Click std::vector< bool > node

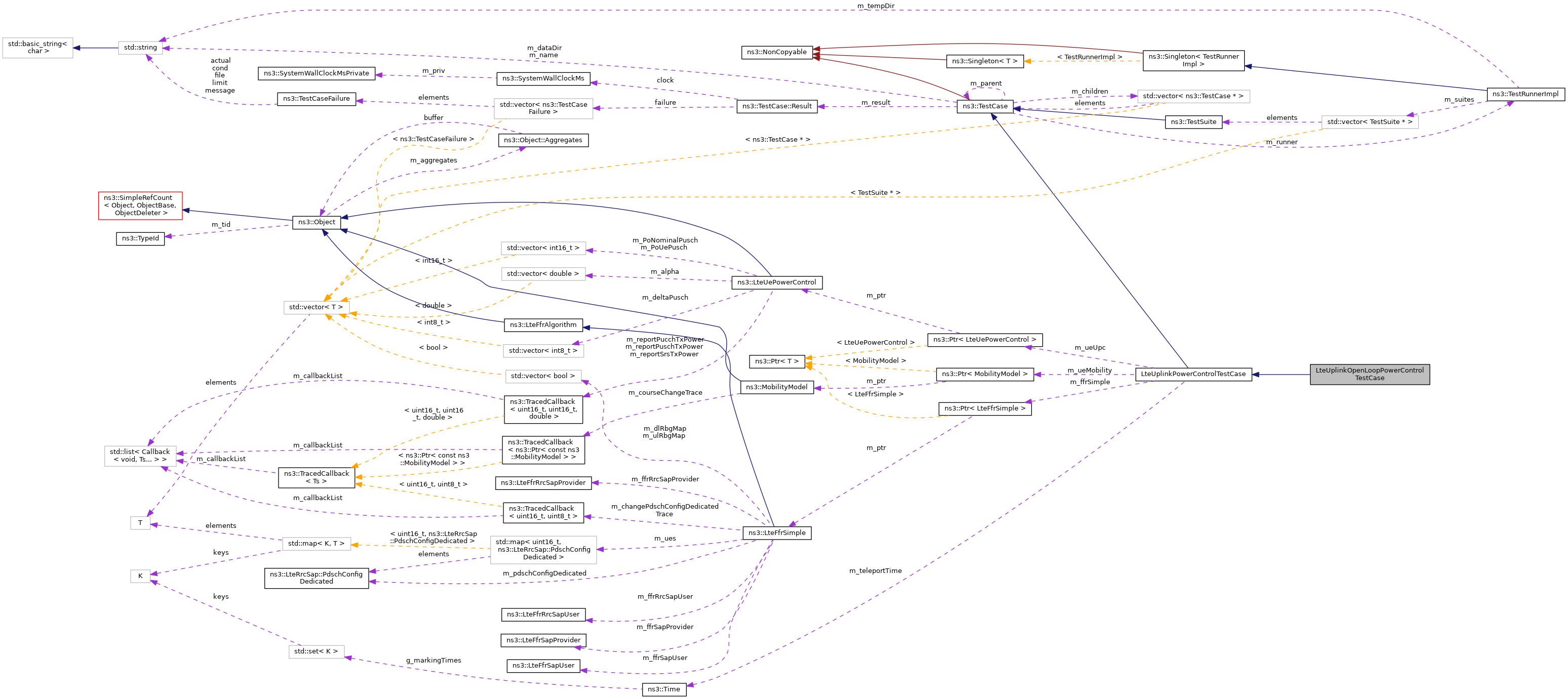(543, 376)
